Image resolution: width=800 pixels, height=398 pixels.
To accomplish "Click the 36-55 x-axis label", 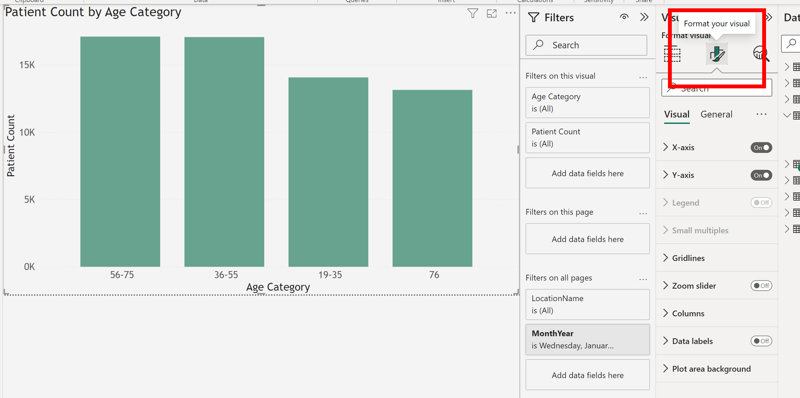I will [226, 275].
